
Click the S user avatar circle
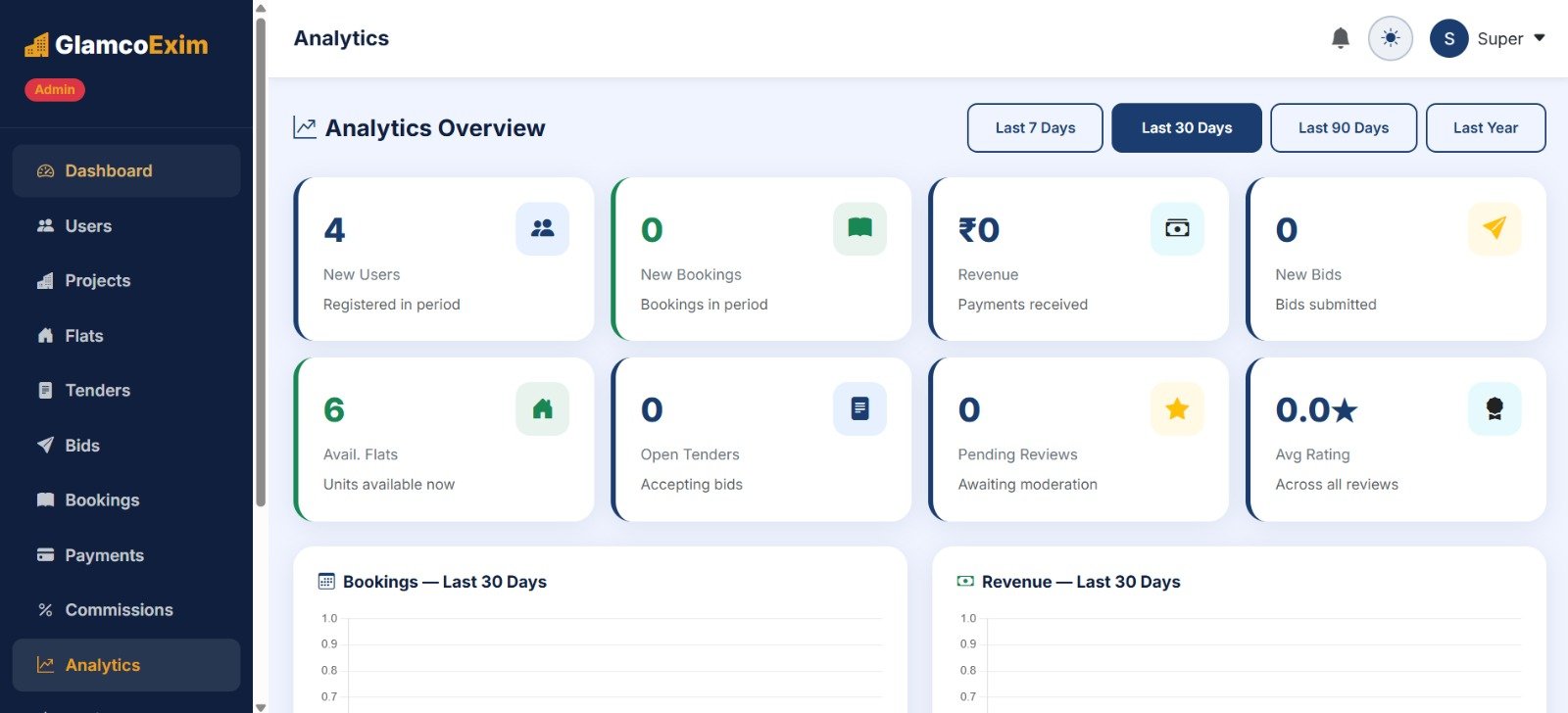click(x=1448, y=38)
